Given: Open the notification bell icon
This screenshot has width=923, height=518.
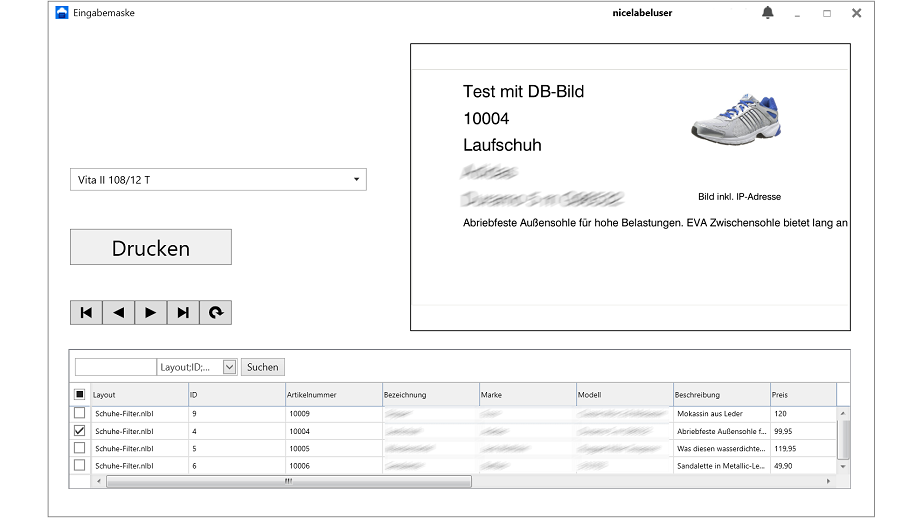Looking at the screenshot, I should (x=768, y=13).
